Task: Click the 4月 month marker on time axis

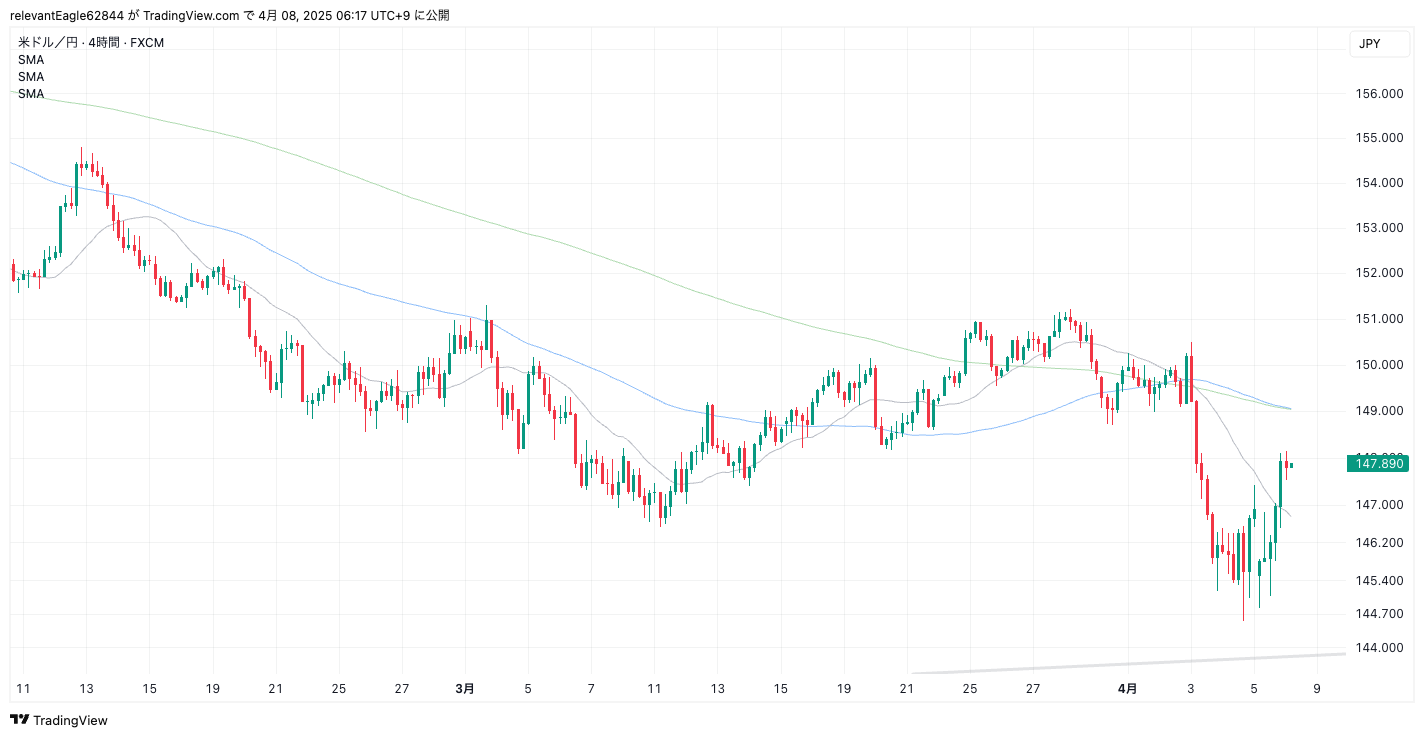Action: 1128,689
